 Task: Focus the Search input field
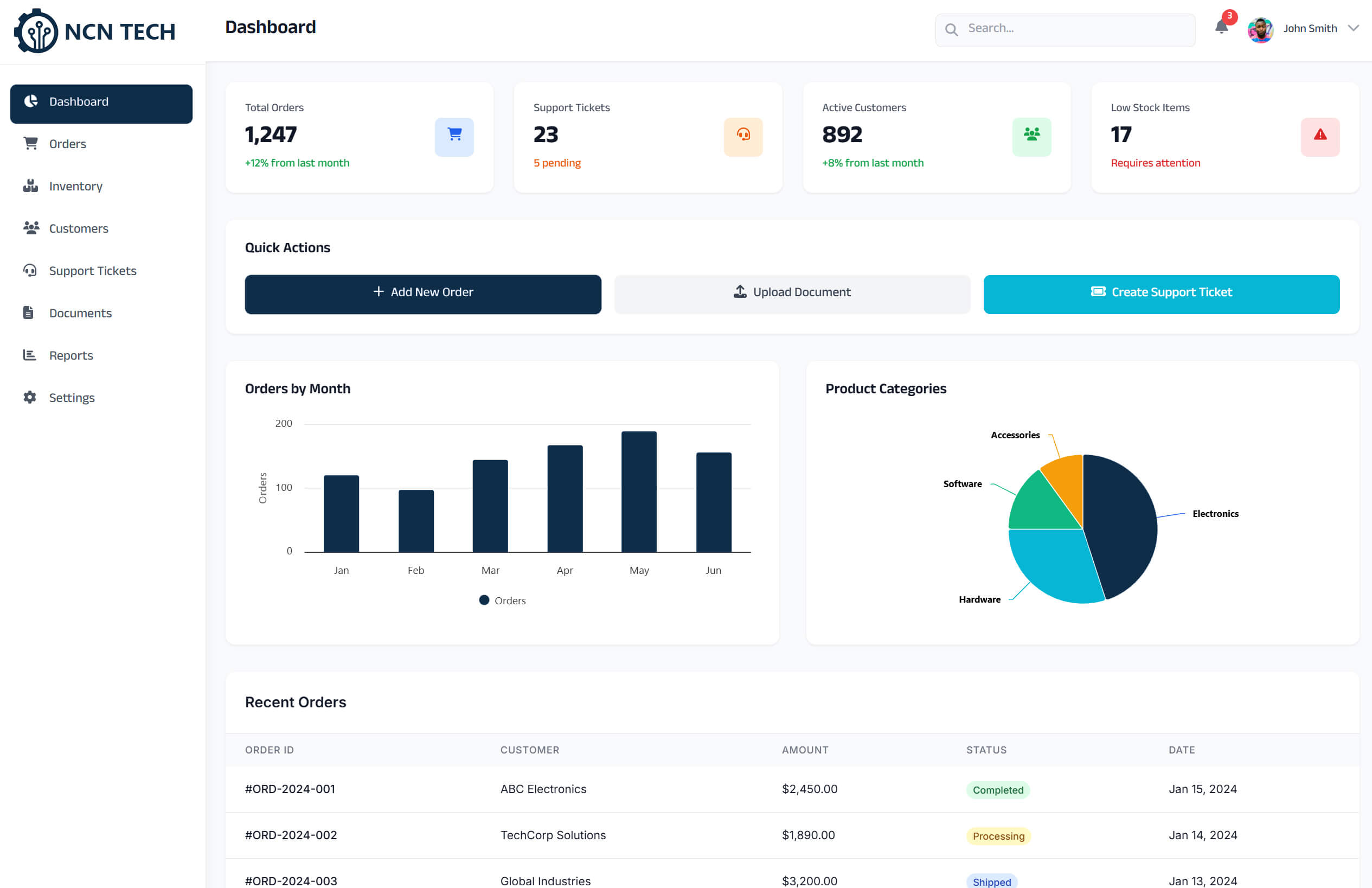(x=1072, y=28)
